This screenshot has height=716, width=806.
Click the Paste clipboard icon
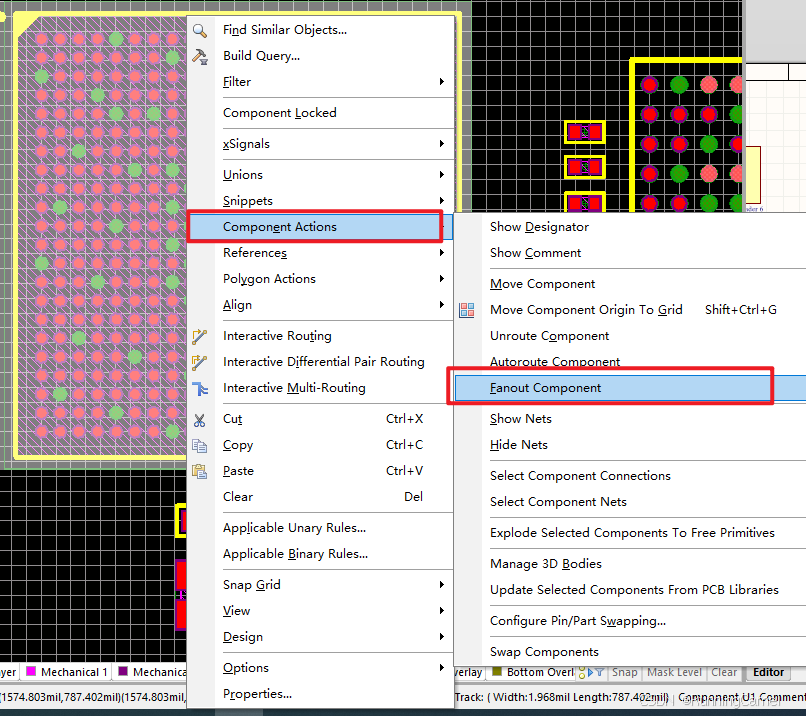point(199,470)
